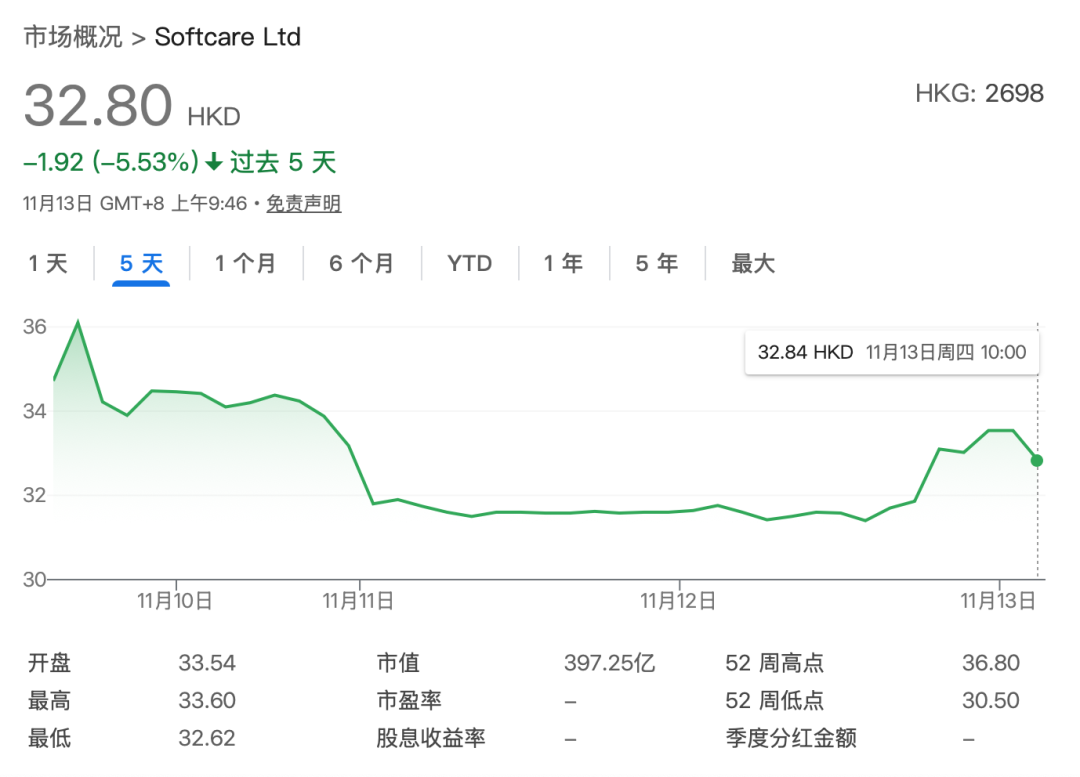Image resolution: width=1080 pixels, height=777 pixels.
Task: Click the 32.84 HKD chart tooltip
Action: click(x=891, y=352)
